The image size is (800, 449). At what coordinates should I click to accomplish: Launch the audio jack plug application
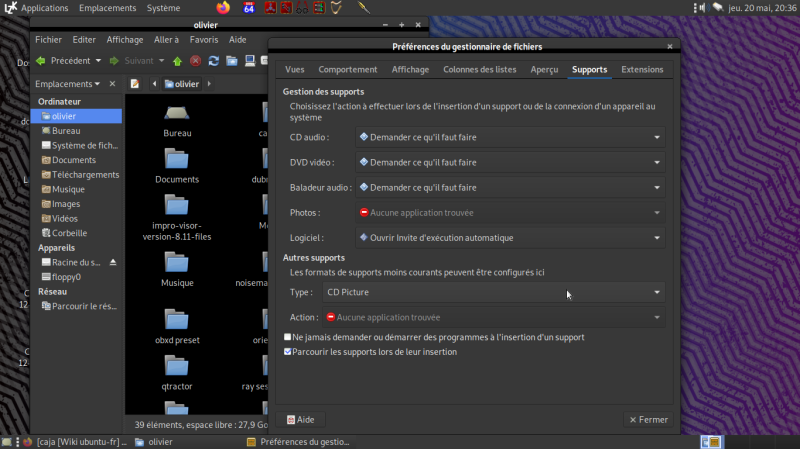(364, 8)
